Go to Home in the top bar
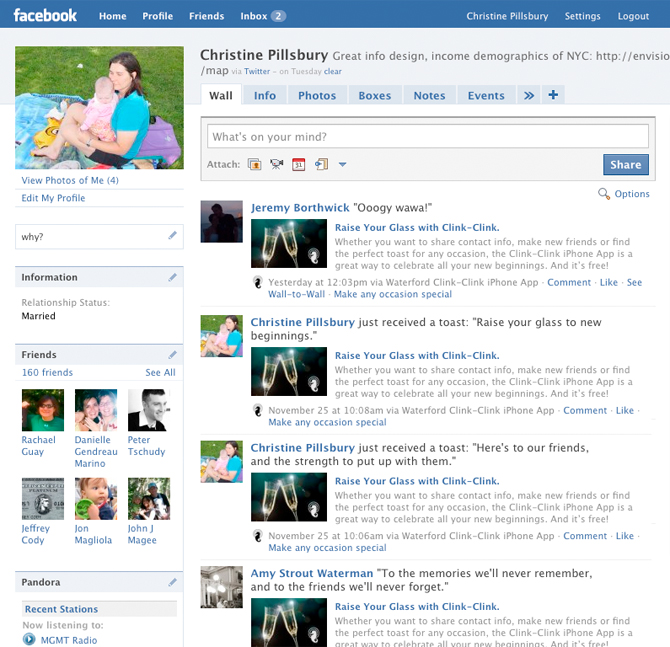670x647 pixels. (x=113, y=16)
